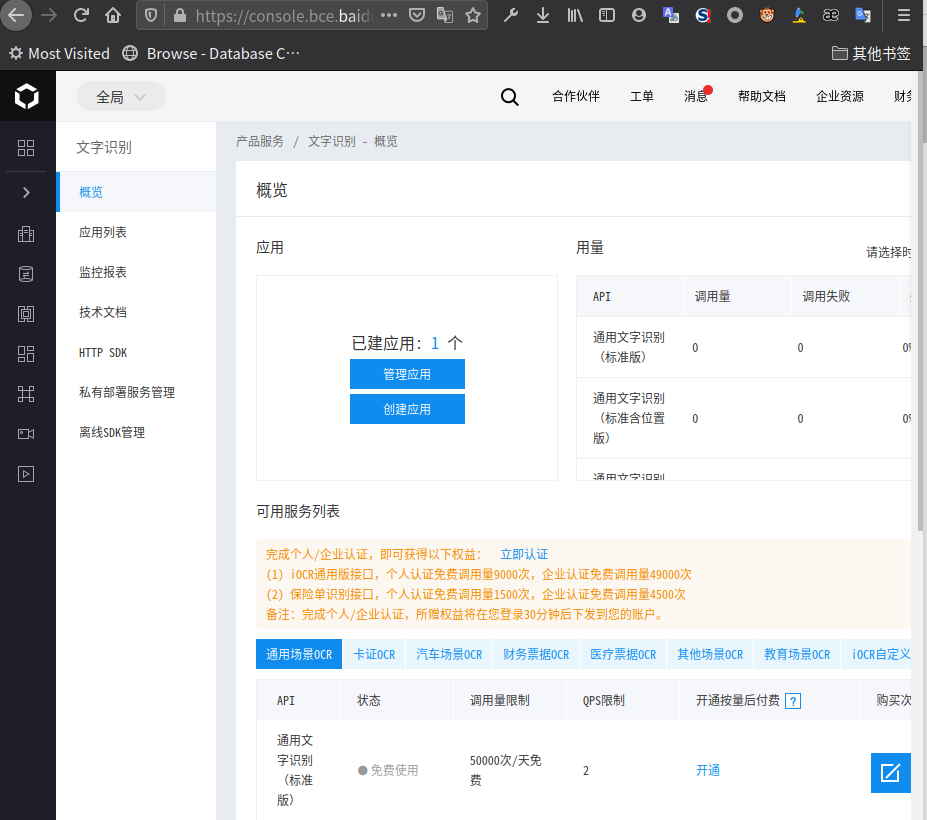This screenshot has width=927, height=820.
Task: Switch to the 财务票据OCR tab
Action: pyautogui.click(x=536, y=654)
